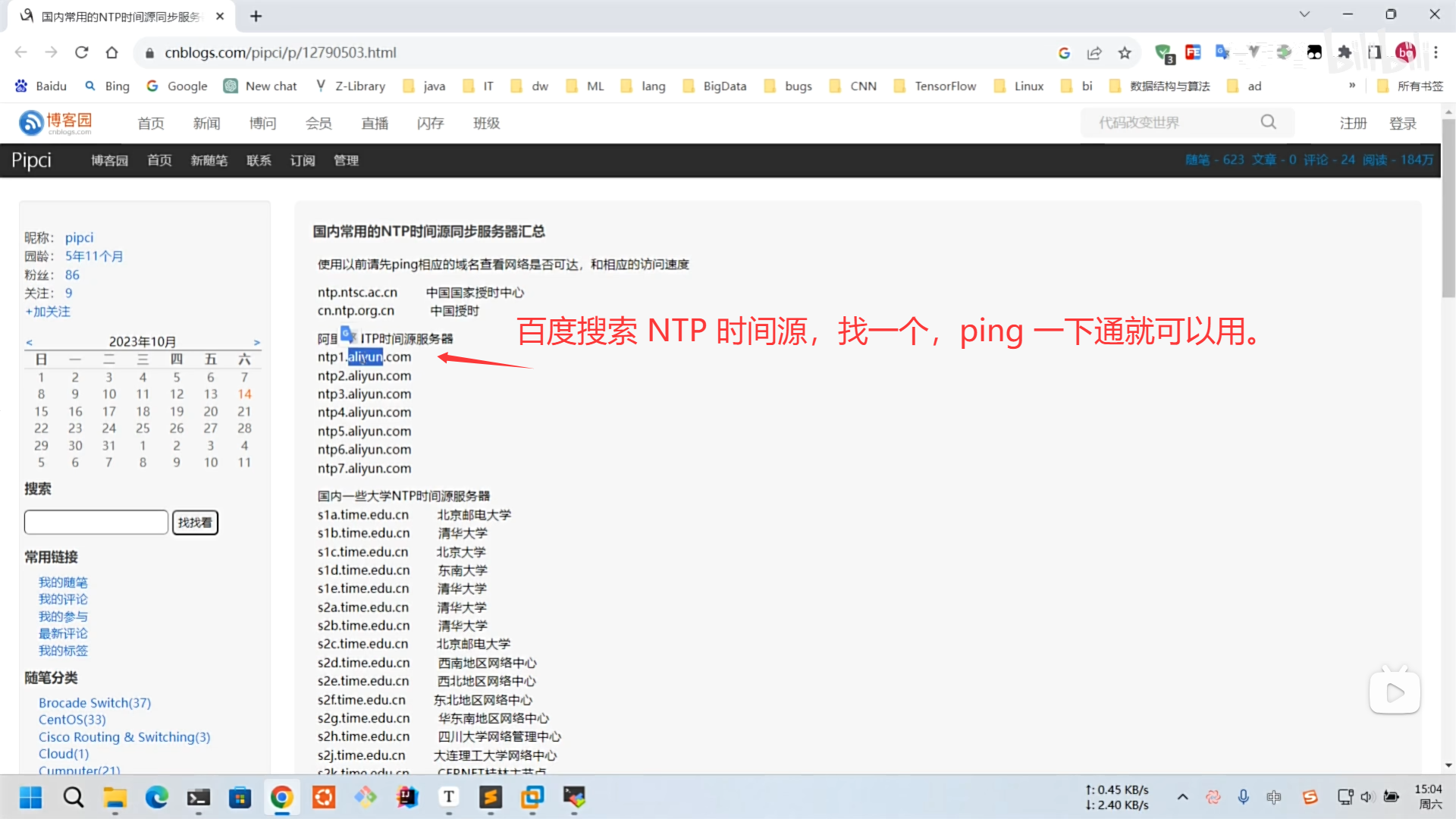Show hidden system tray icons
The image size is (1456, 819).
click(1182, 797)
